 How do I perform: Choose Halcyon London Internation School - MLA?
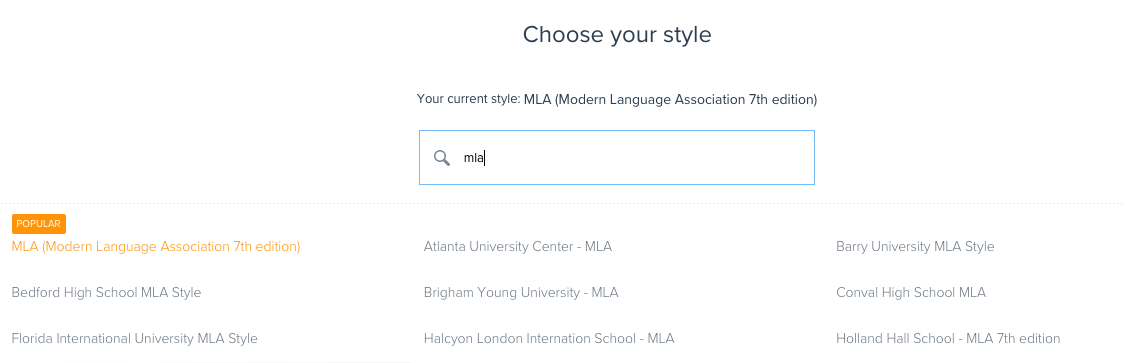coord(549,339)
